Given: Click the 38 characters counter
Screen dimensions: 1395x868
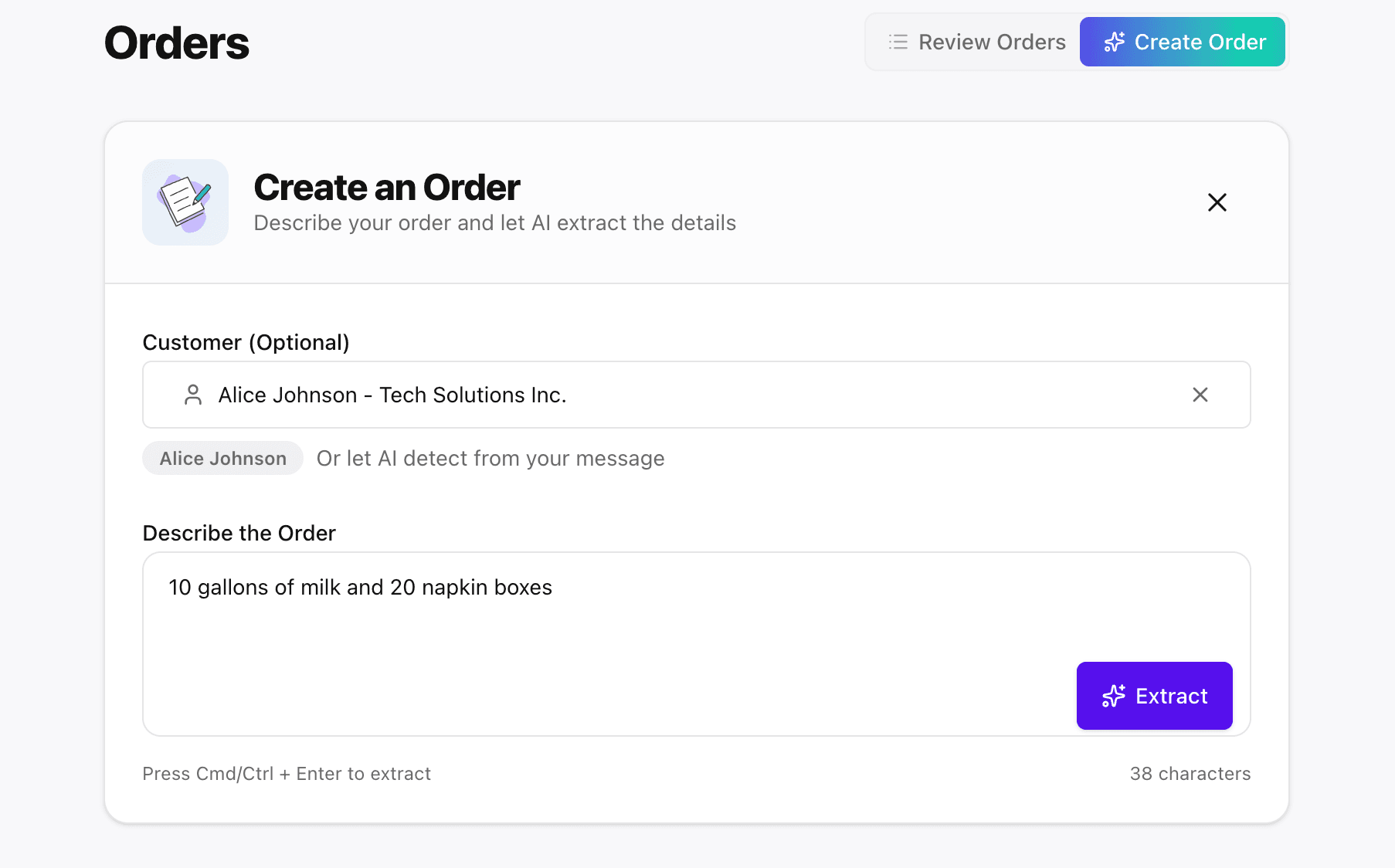Looking at the screenshot, I should click(1190, 774).
